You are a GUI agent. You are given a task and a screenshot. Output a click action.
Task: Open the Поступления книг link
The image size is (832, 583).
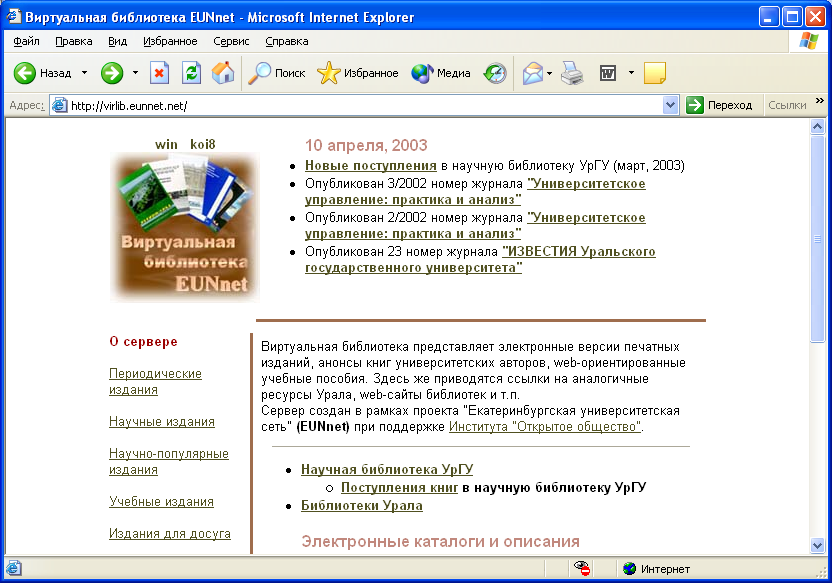click(399, 488)
